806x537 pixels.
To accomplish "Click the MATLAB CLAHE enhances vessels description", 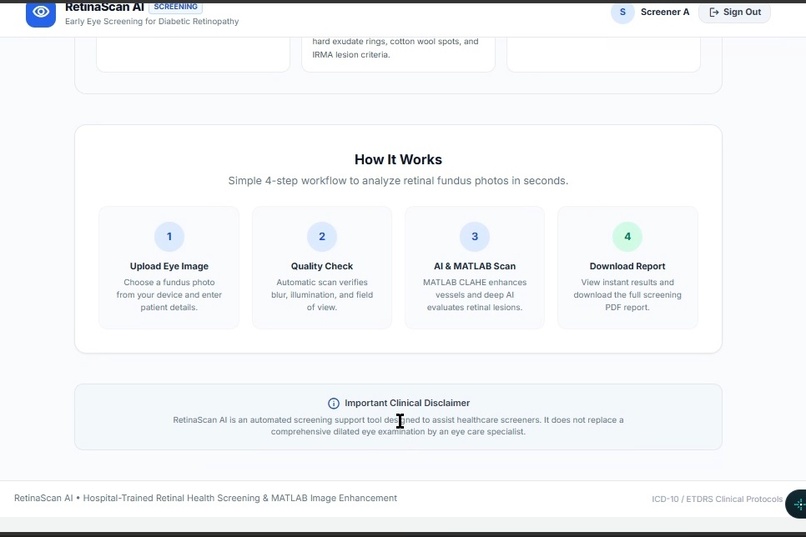I will pyautogui.click(x=474, y=295).
